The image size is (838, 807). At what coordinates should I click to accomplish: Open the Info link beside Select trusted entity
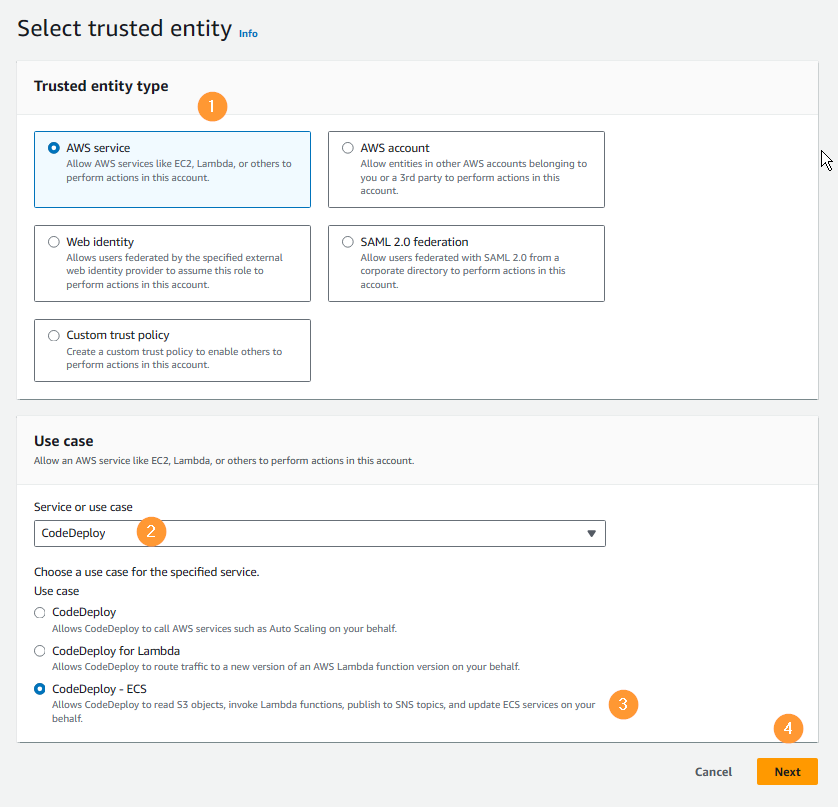click(248, 33)
